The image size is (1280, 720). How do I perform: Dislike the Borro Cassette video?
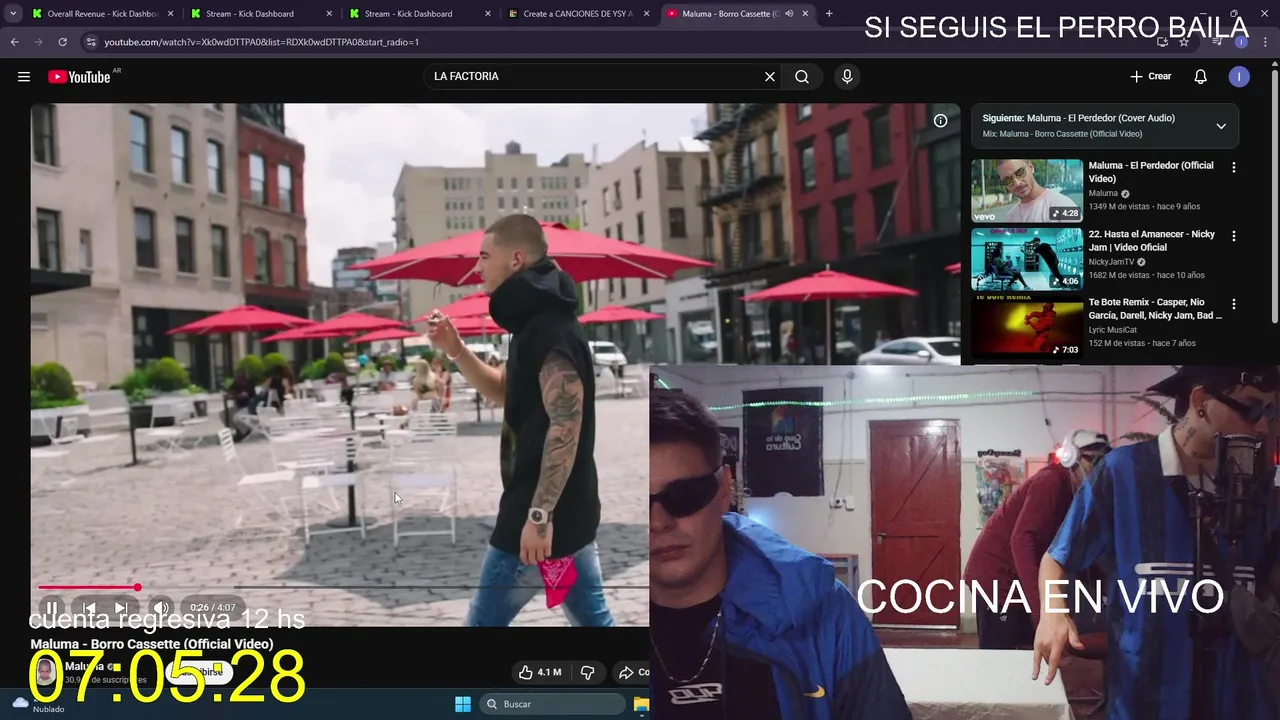point(588,672)
